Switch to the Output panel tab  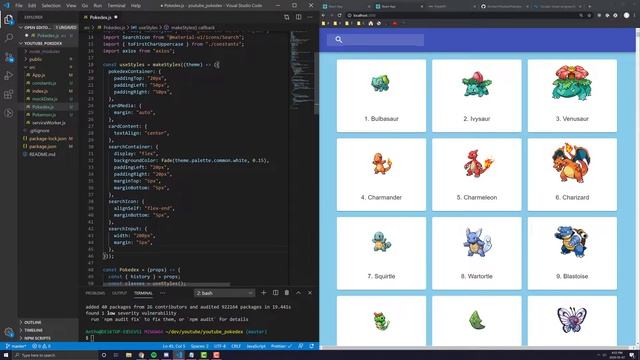120,293
